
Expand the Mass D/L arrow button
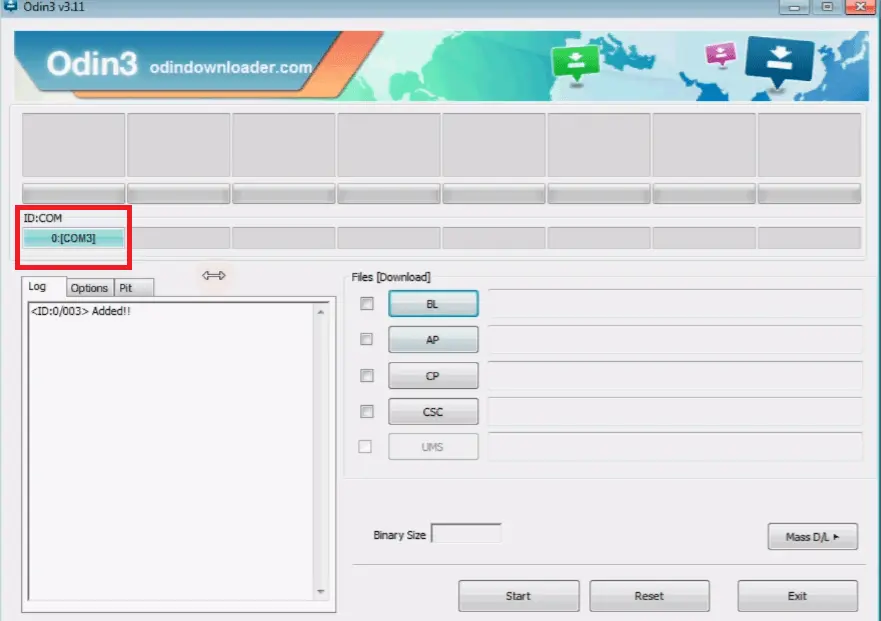coord(813,537)
